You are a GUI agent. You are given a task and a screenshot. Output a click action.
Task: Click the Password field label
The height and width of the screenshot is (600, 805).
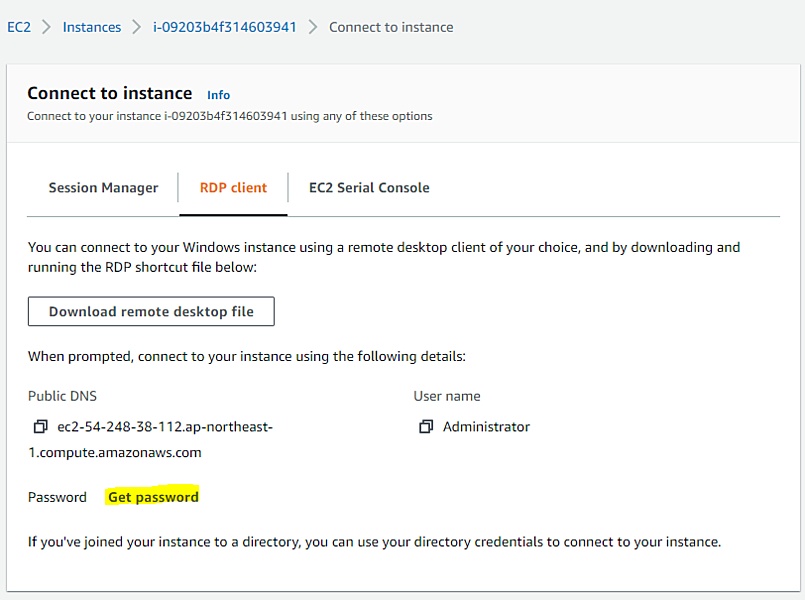tap(57, 497)
